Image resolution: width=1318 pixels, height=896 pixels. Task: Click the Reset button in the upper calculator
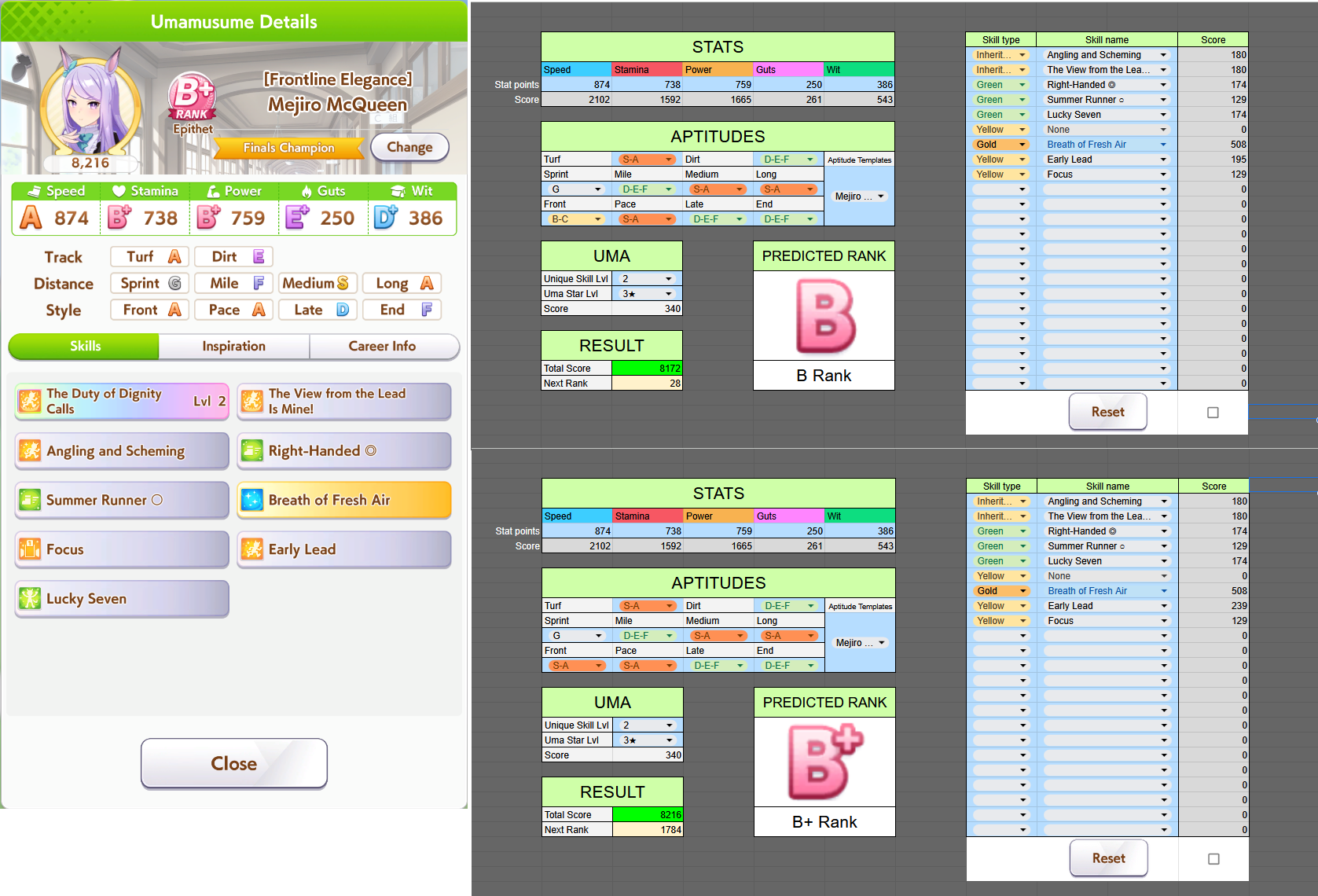pos(1107,412)
